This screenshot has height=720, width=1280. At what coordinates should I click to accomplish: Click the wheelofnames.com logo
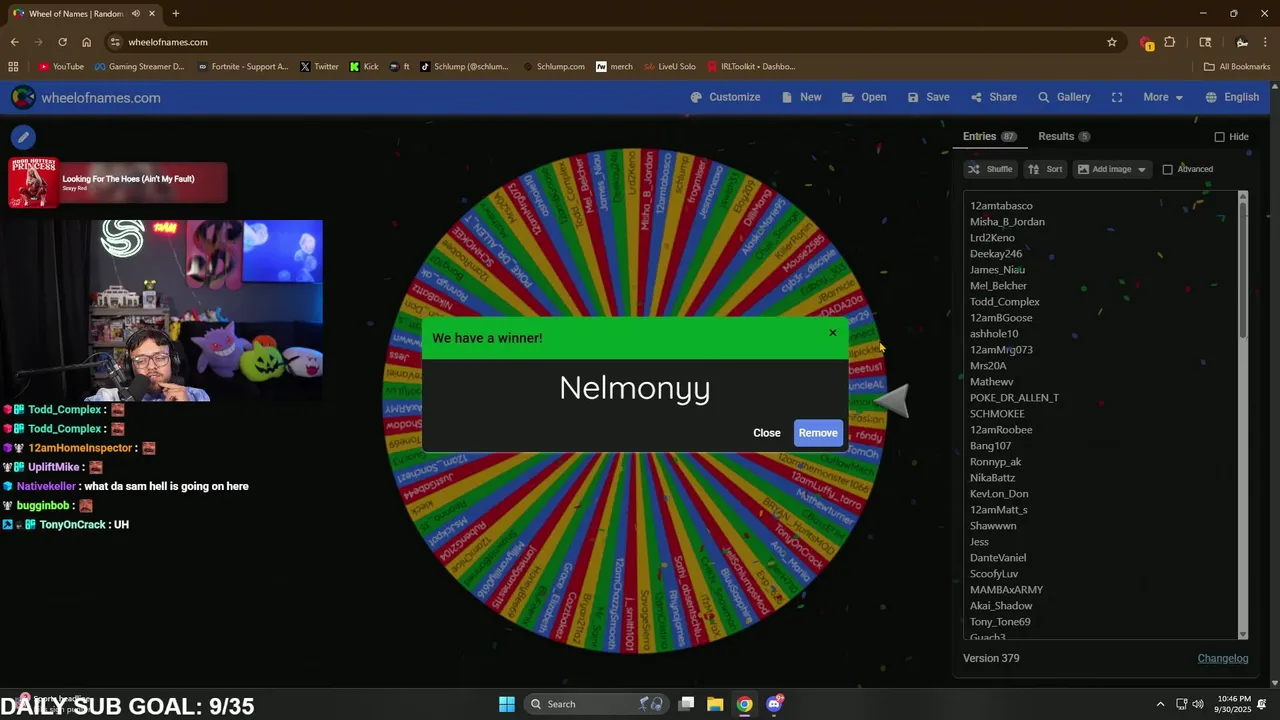click(x=86, y=97)
